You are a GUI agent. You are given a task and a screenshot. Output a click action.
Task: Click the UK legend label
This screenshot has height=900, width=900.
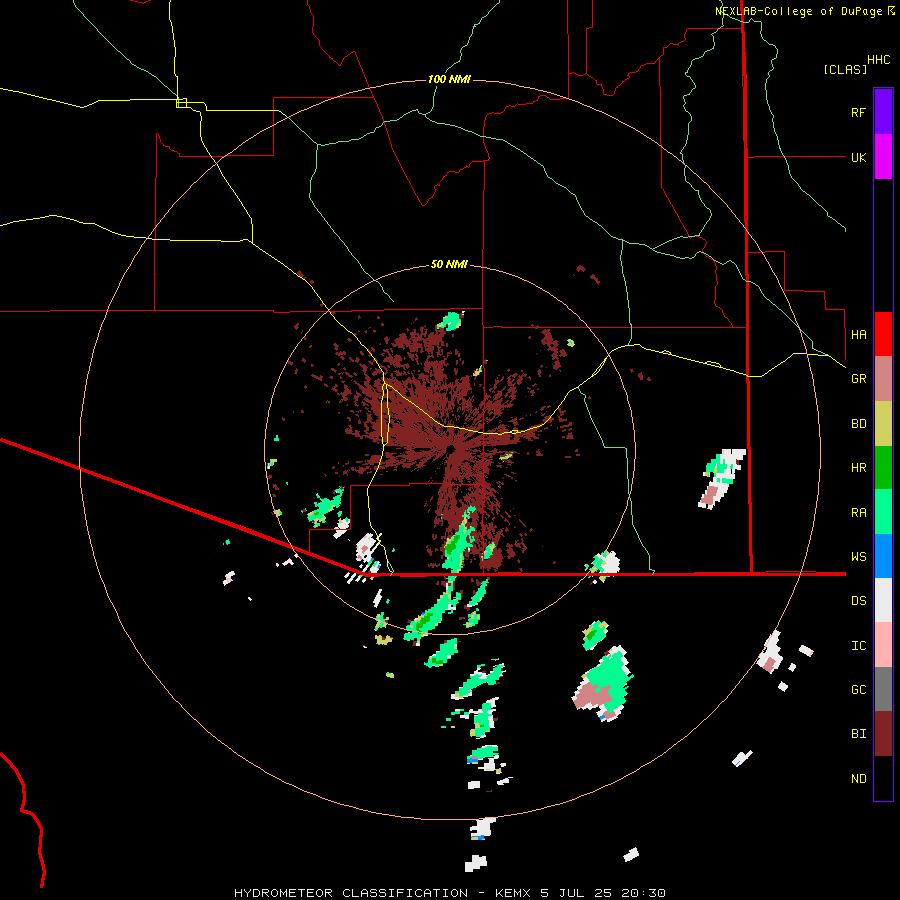859,157
